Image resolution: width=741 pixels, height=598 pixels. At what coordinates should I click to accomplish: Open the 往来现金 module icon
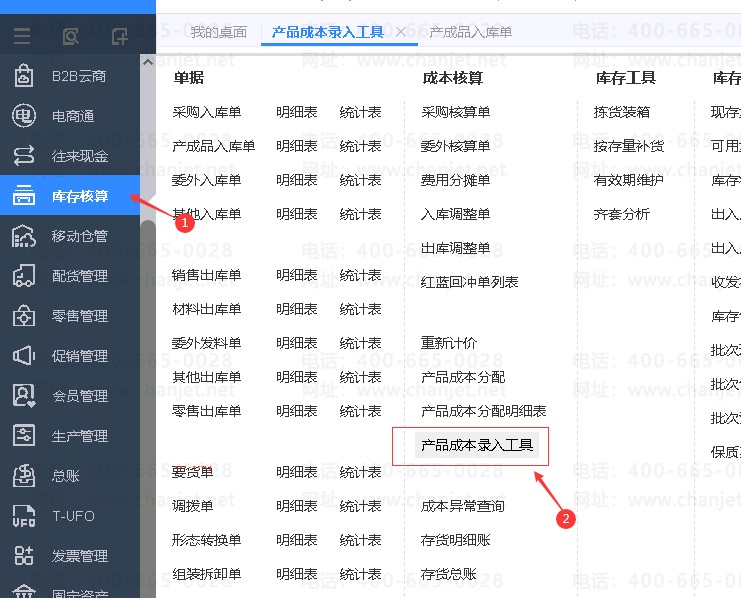coord(24,156)
